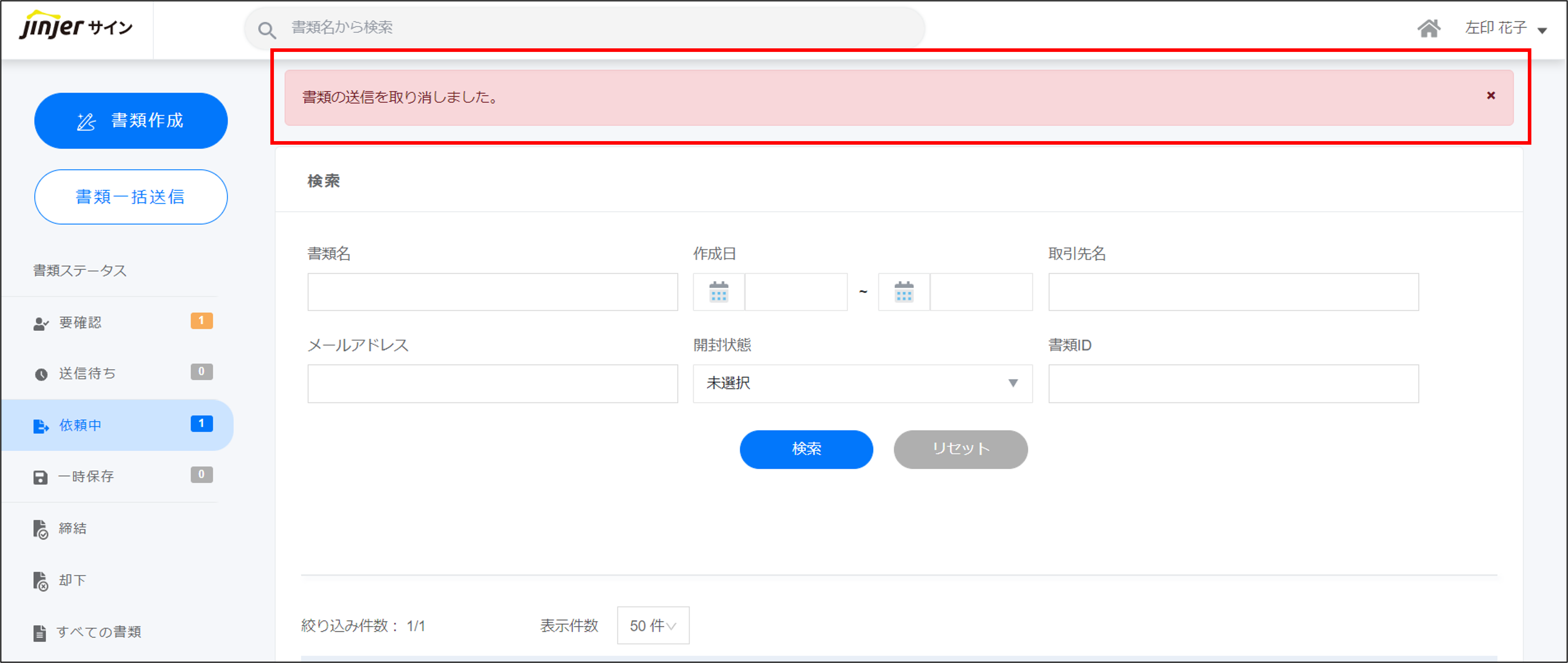Focus the 書類名 search field
1568x663 pixels.
(492, 292)
